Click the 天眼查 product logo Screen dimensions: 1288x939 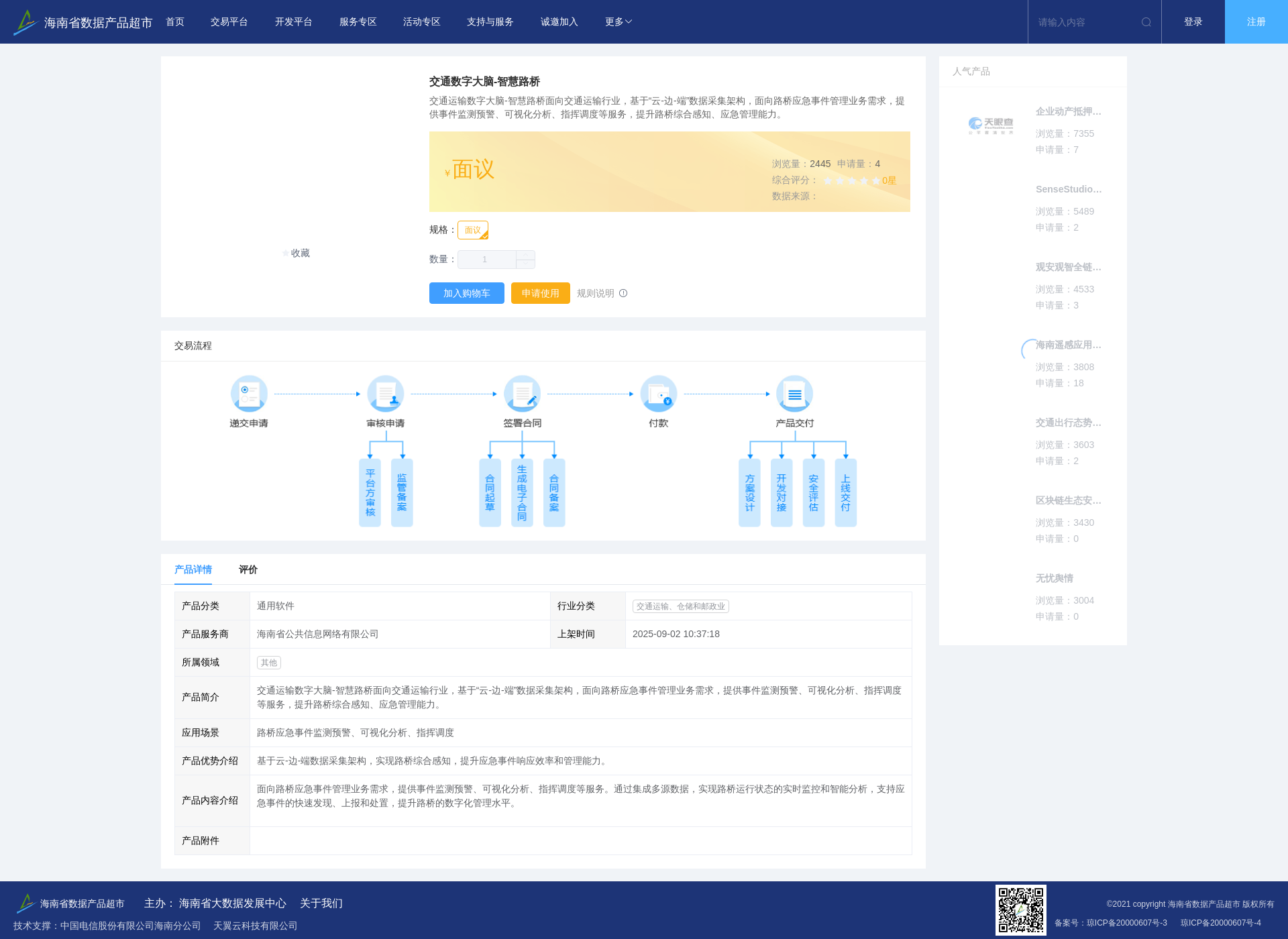(991, 125)
